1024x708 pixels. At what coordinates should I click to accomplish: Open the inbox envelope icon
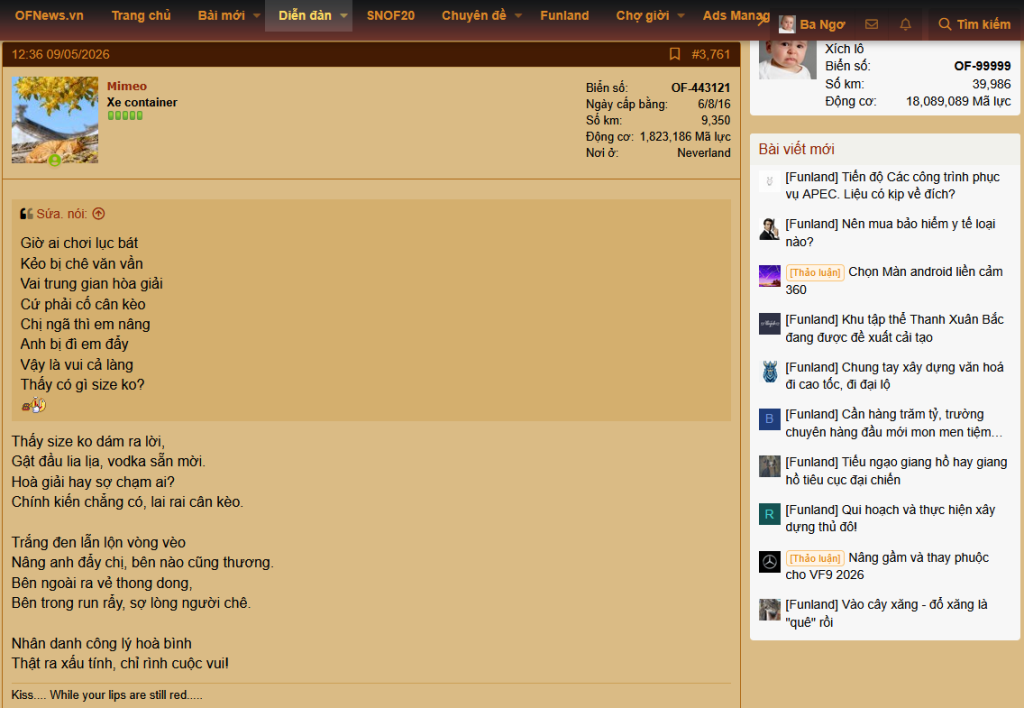[871, 24]
